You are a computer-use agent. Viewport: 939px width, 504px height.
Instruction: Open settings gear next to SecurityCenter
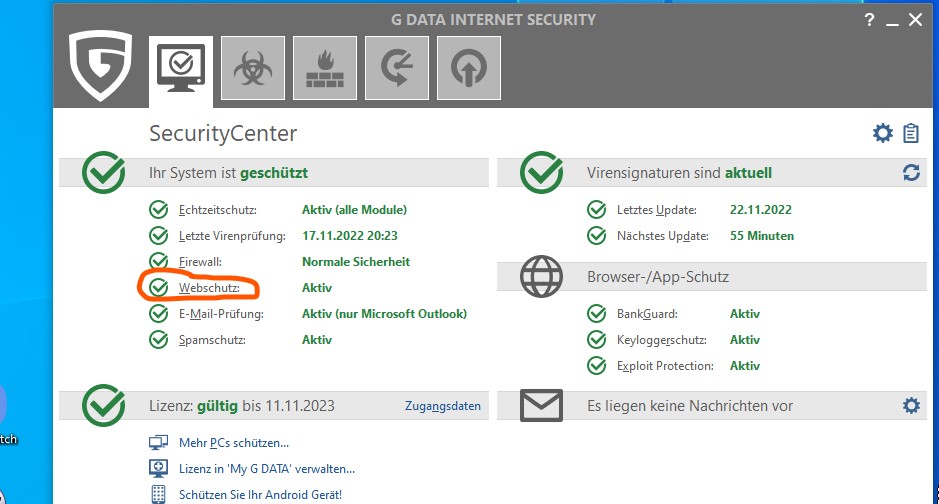click(882, 133)
